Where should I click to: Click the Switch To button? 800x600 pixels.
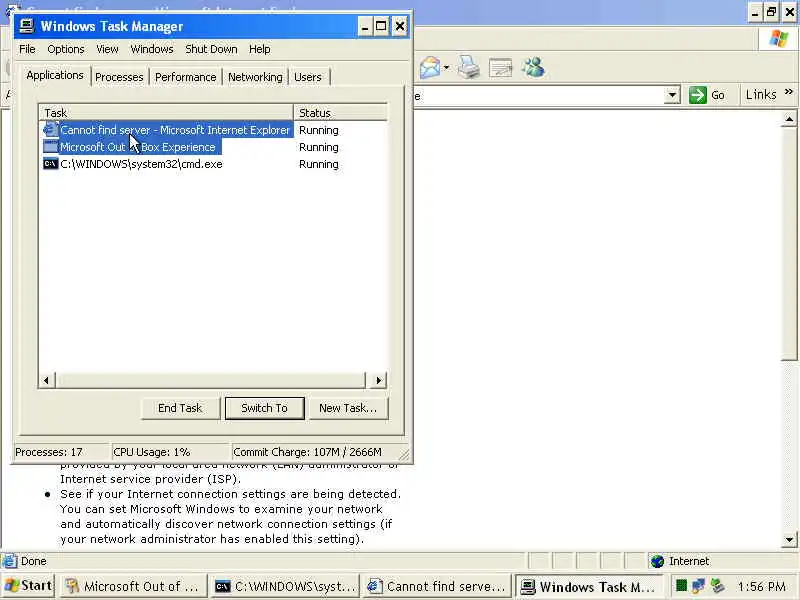pos(264,408)
